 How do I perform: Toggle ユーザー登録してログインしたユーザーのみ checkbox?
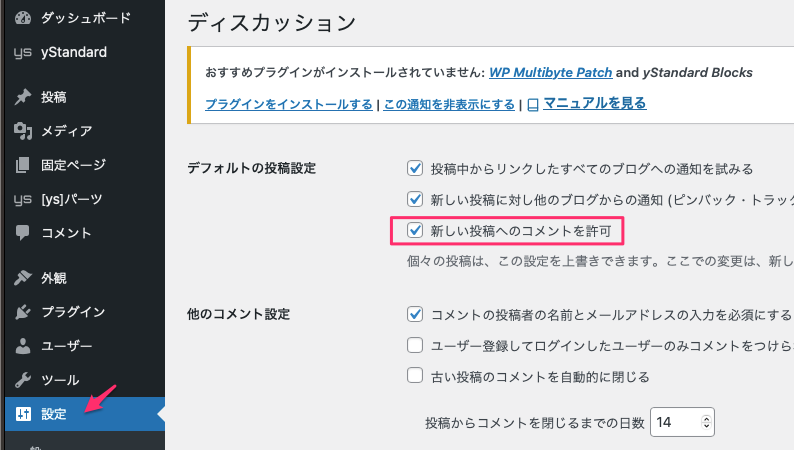[x=415, y=346]
